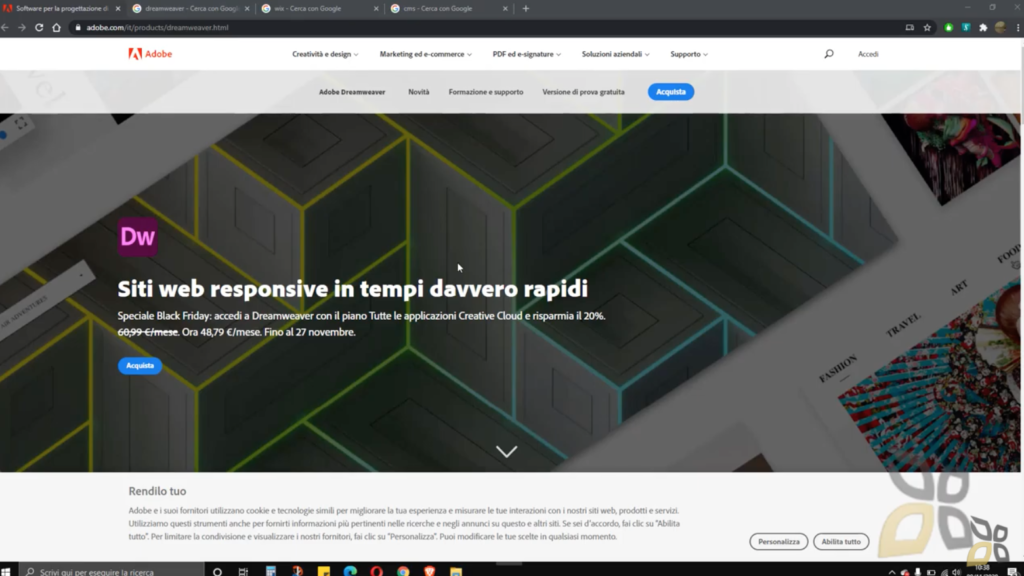
Task: Open the browser home page
Action: (x=56, y=27)
